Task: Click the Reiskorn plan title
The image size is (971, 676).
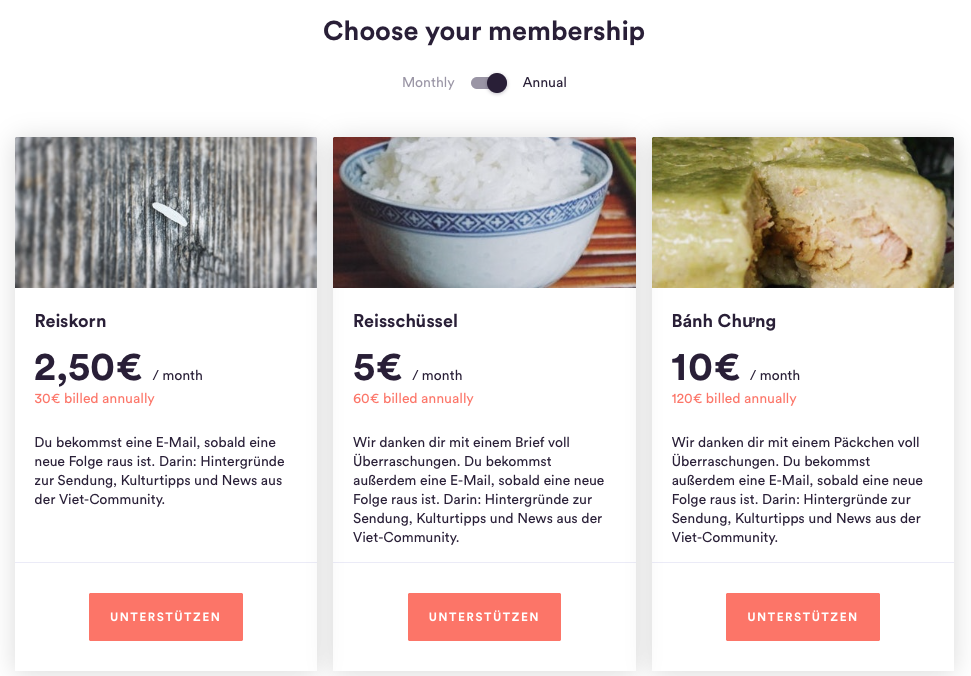Action: [71, 321]
